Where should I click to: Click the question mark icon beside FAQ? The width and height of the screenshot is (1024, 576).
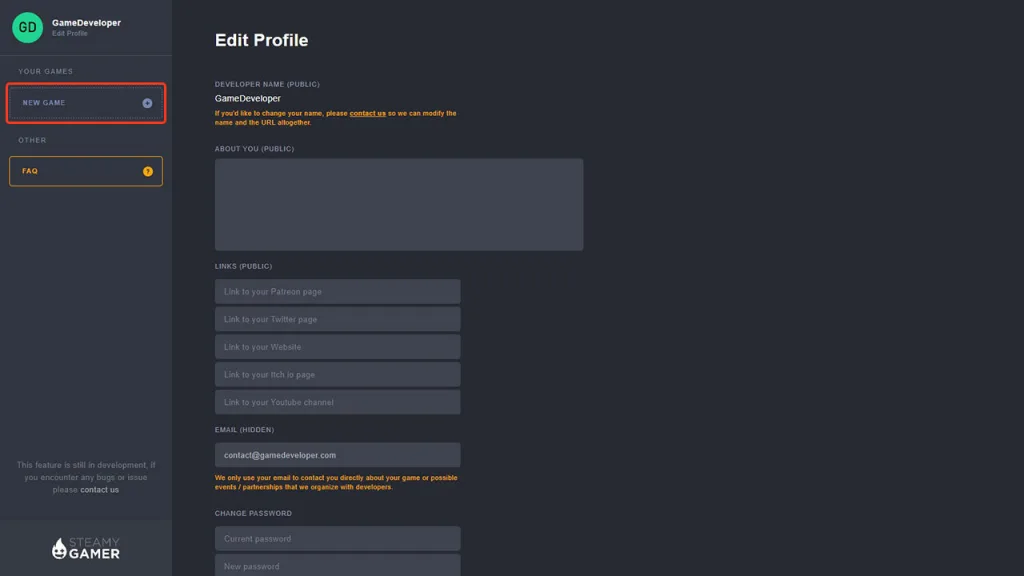pos(148,171)
